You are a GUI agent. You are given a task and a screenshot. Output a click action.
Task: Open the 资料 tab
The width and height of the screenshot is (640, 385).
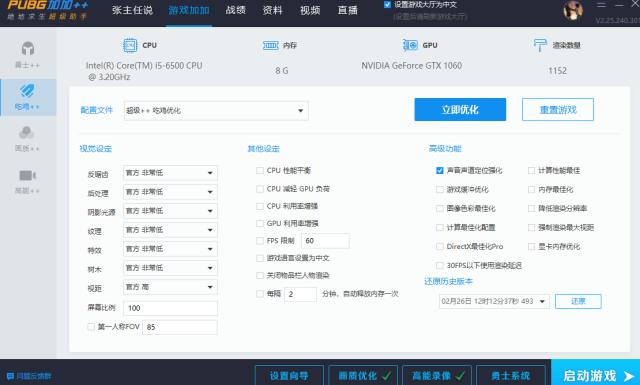tap(273, 10)
